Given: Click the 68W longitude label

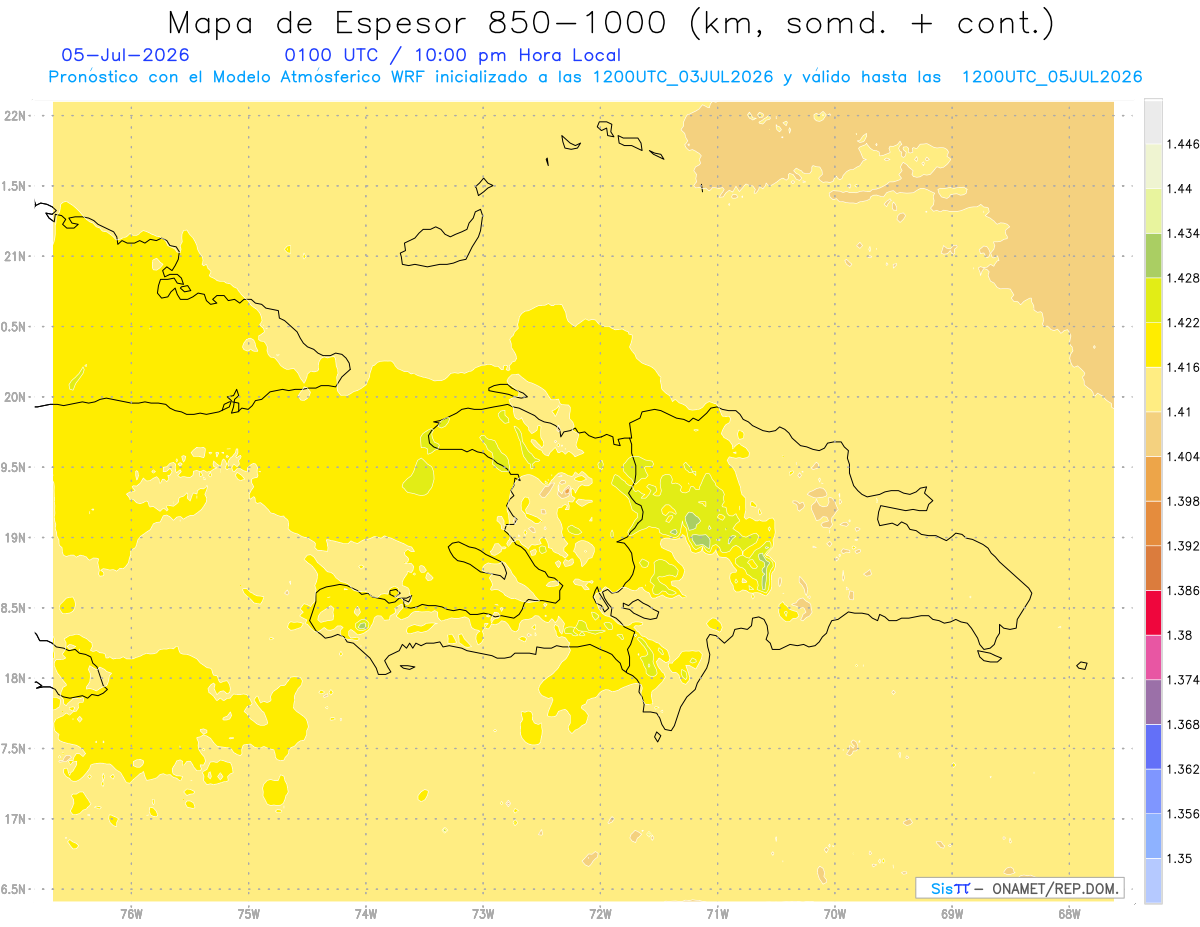Looking at the screenshot, I should 1069,913.
